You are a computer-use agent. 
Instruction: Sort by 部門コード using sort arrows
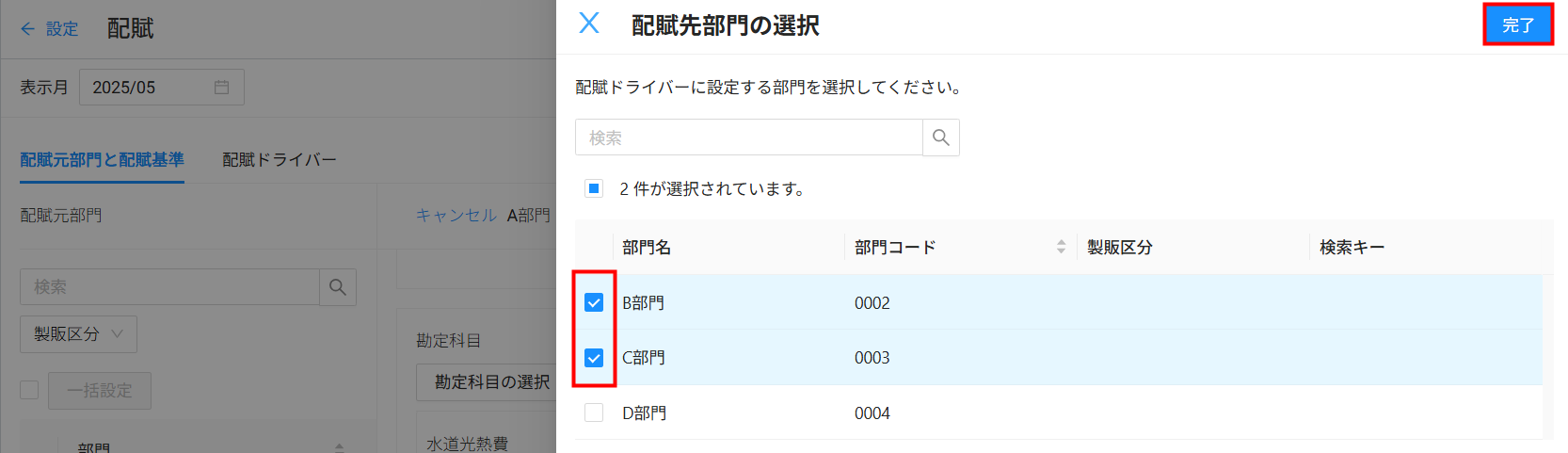(1061, 247)
